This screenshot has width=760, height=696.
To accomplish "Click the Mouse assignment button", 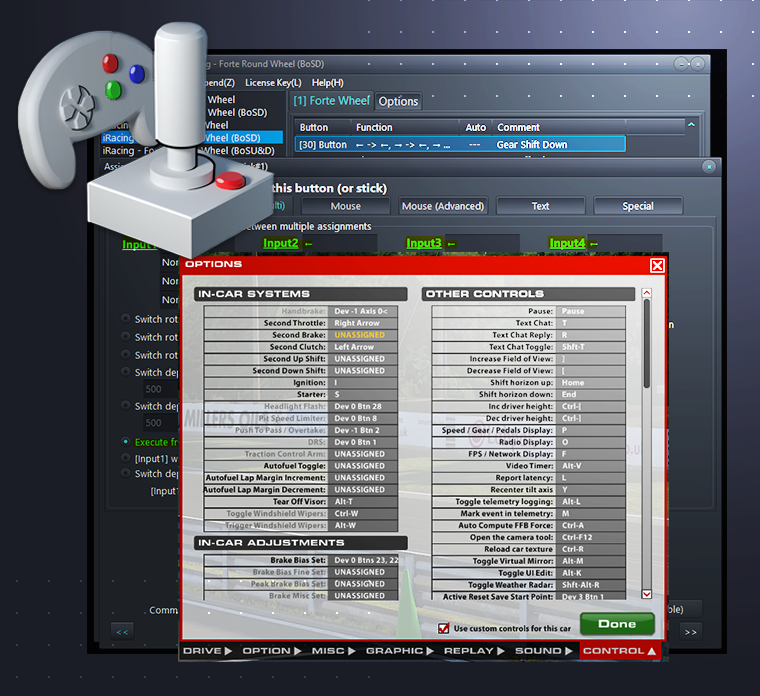I will [x=346, y=206].
